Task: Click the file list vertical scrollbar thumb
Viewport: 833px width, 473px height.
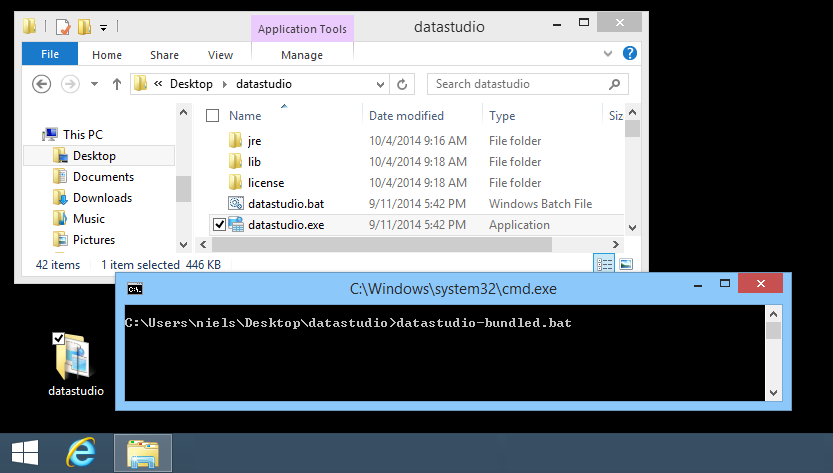Action: (x=632, y=129)
